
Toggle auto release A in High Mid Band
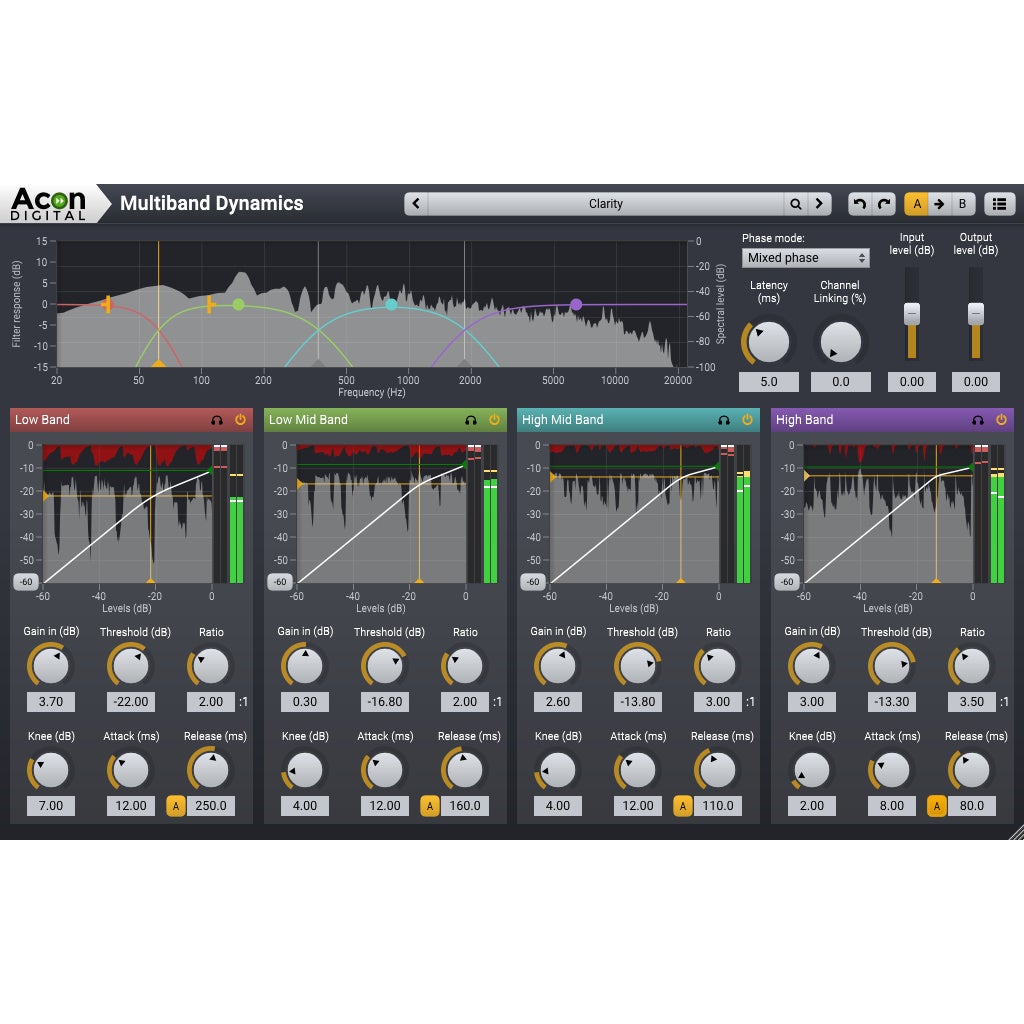point(682,806)
